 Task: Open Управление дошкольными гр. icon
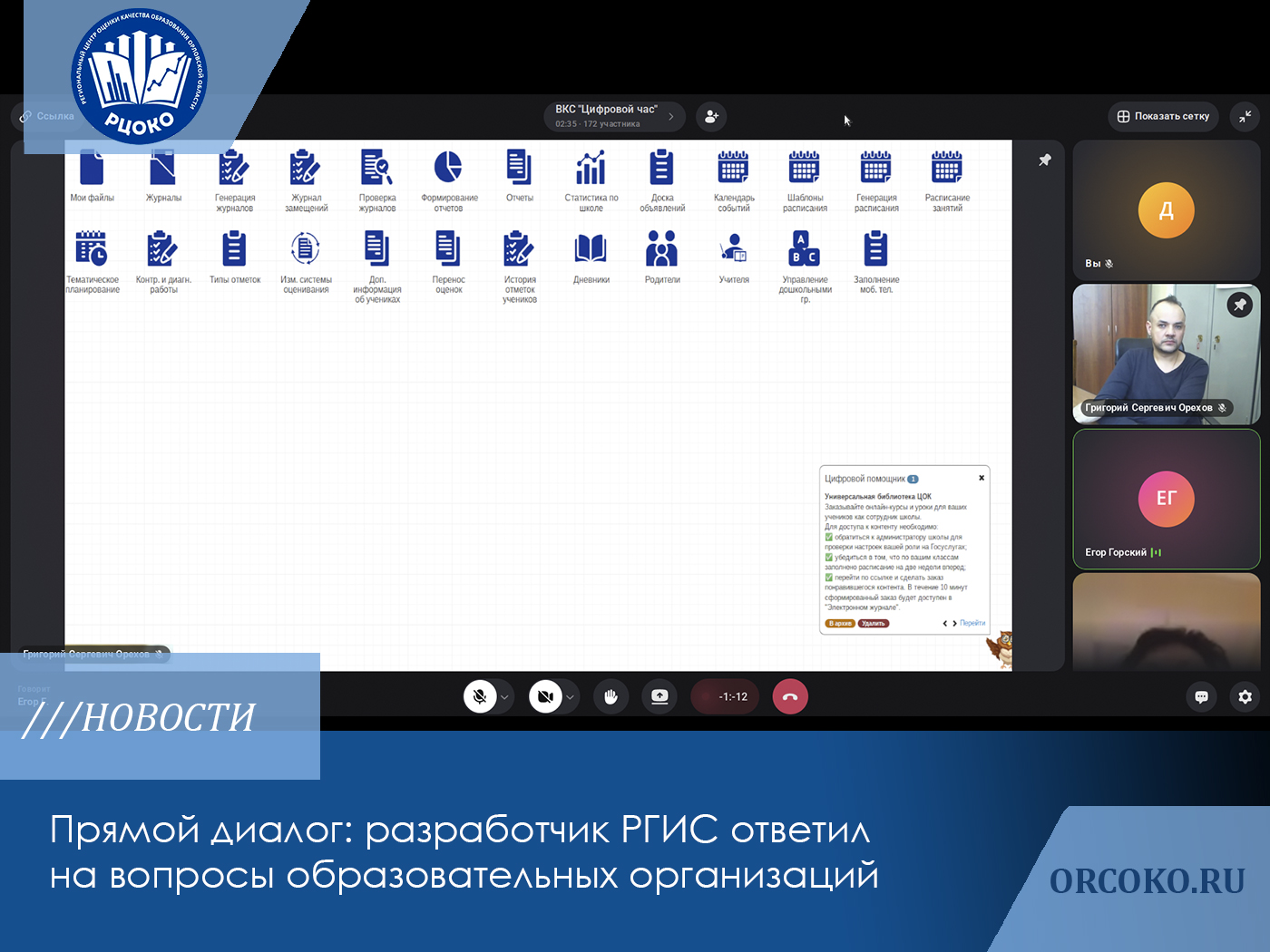tap(805, 248)
